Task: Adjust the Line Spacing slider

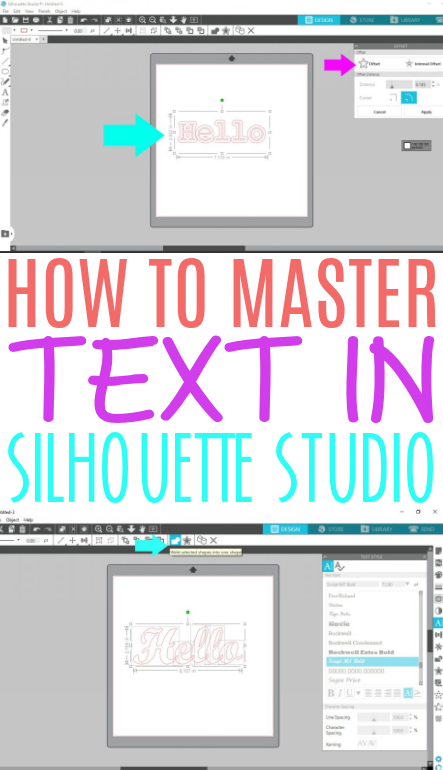Action: [373, 717]
